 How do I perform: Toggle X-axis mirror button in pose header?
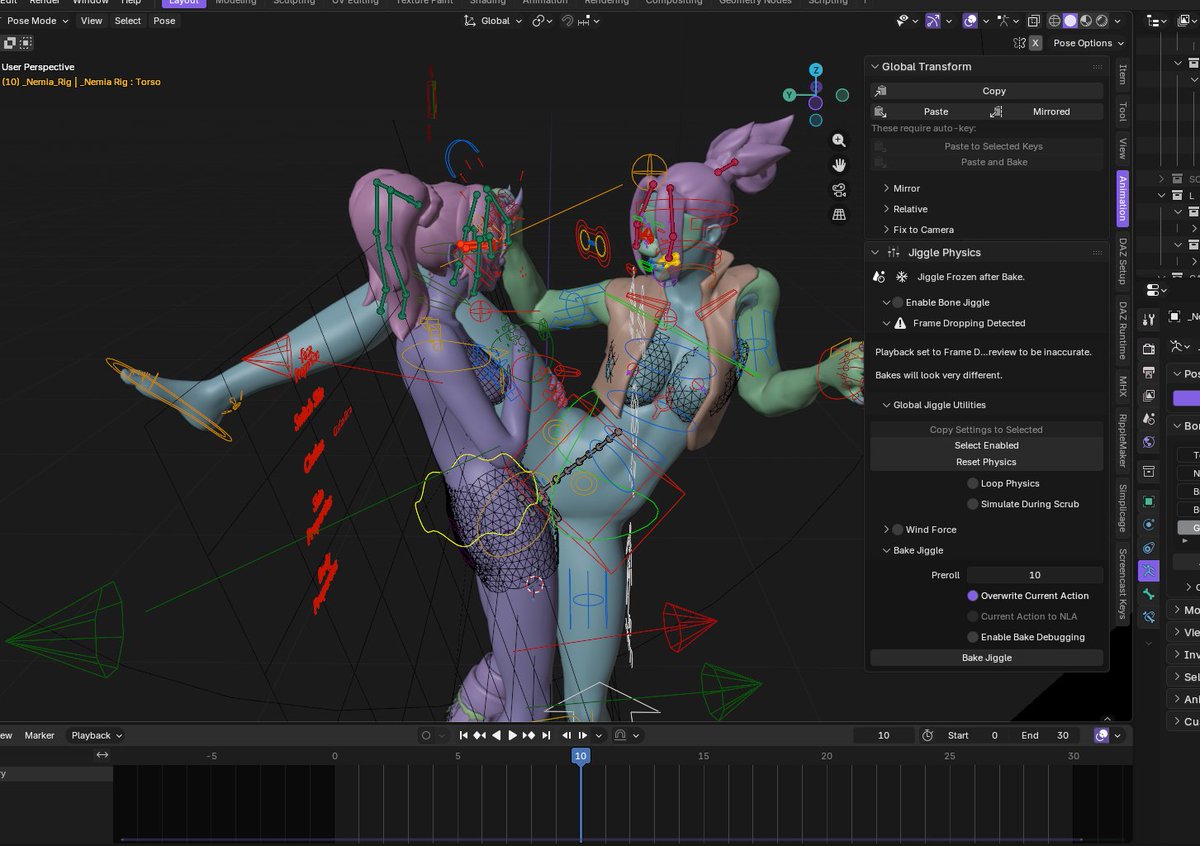[x=1035, y=43]
